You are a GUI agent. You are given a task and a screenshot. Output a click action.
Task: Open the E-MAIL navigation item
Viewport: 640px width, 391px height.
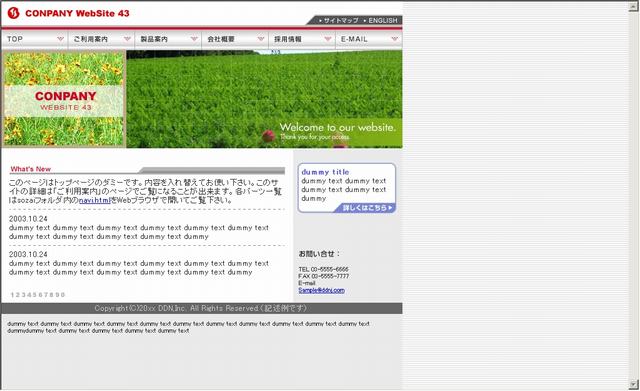coord(369,39)
